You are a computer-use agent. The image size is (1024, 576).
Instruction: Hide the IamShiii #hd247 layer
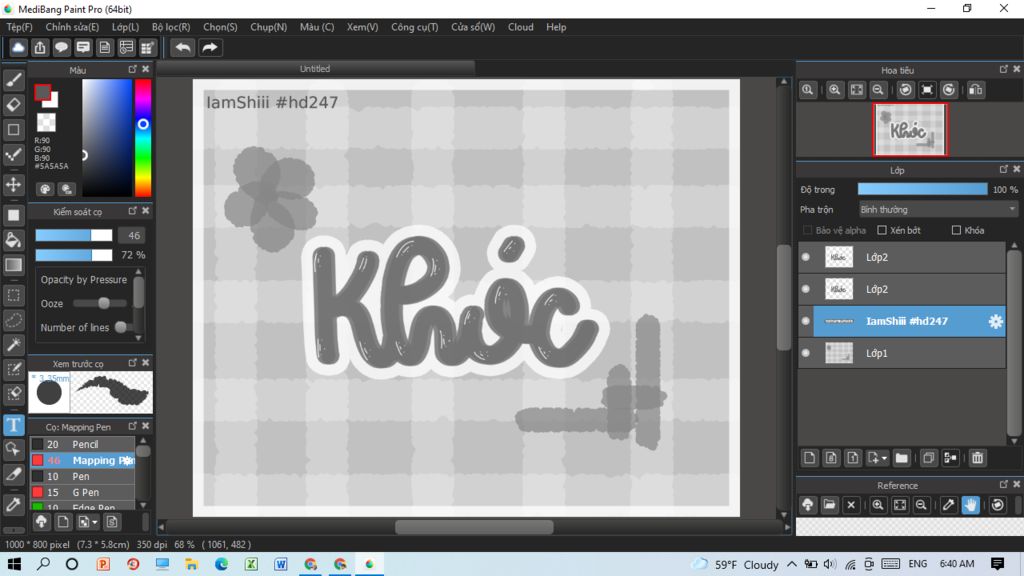pos(806,321)
